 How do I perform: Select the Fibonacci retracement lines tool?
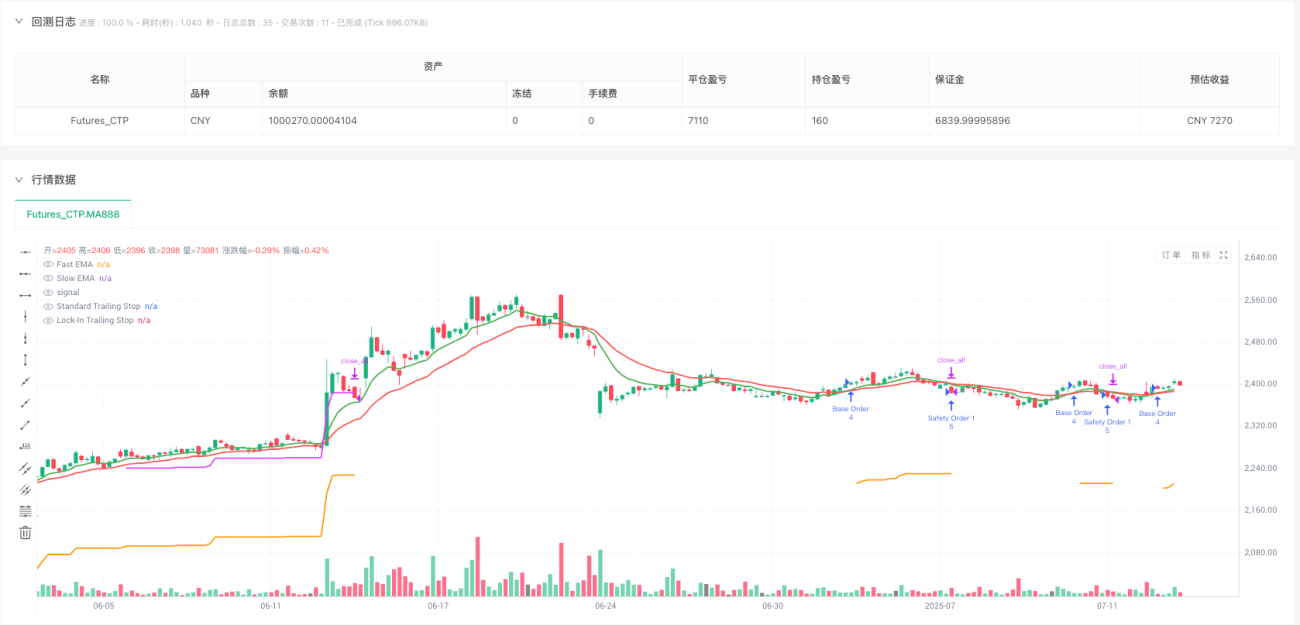pos(26,511)
